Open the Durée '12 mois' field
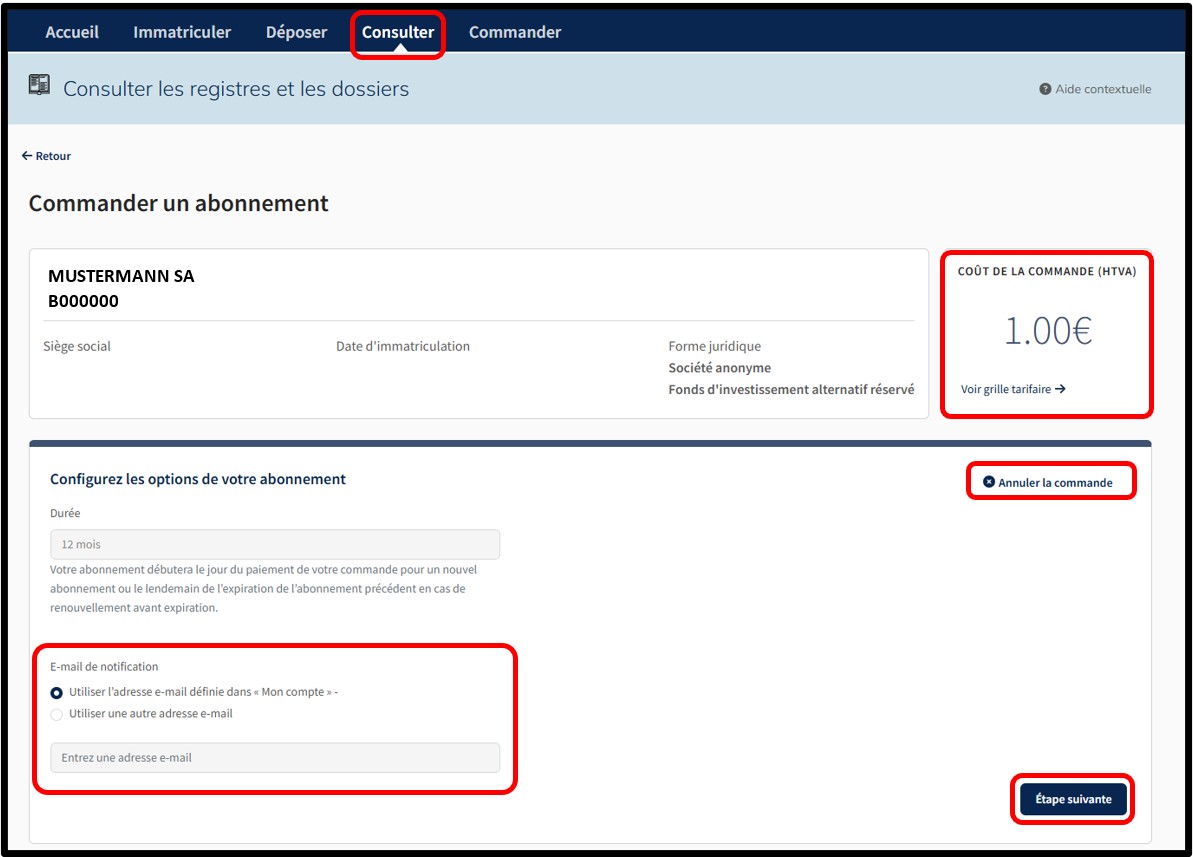 [275, 545]
